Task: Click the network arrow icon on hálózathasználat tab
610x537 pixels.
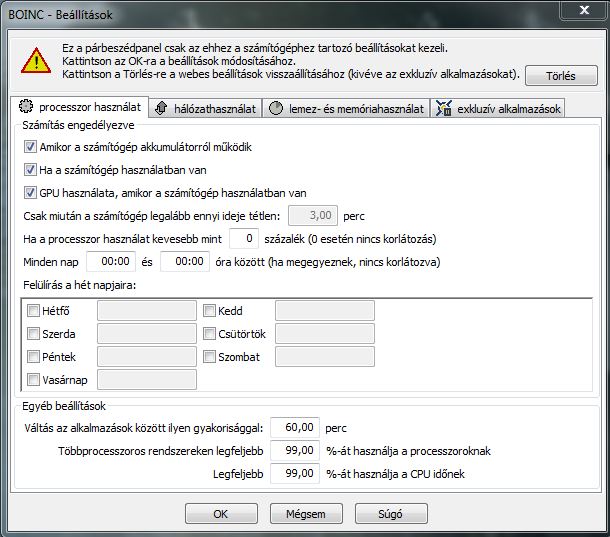Action: pyautogui.click(x=161, y=108)
